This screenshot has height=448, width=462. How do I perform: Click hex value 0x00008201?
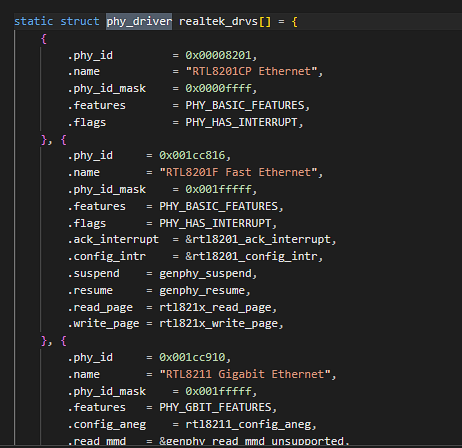click(218, 55)
